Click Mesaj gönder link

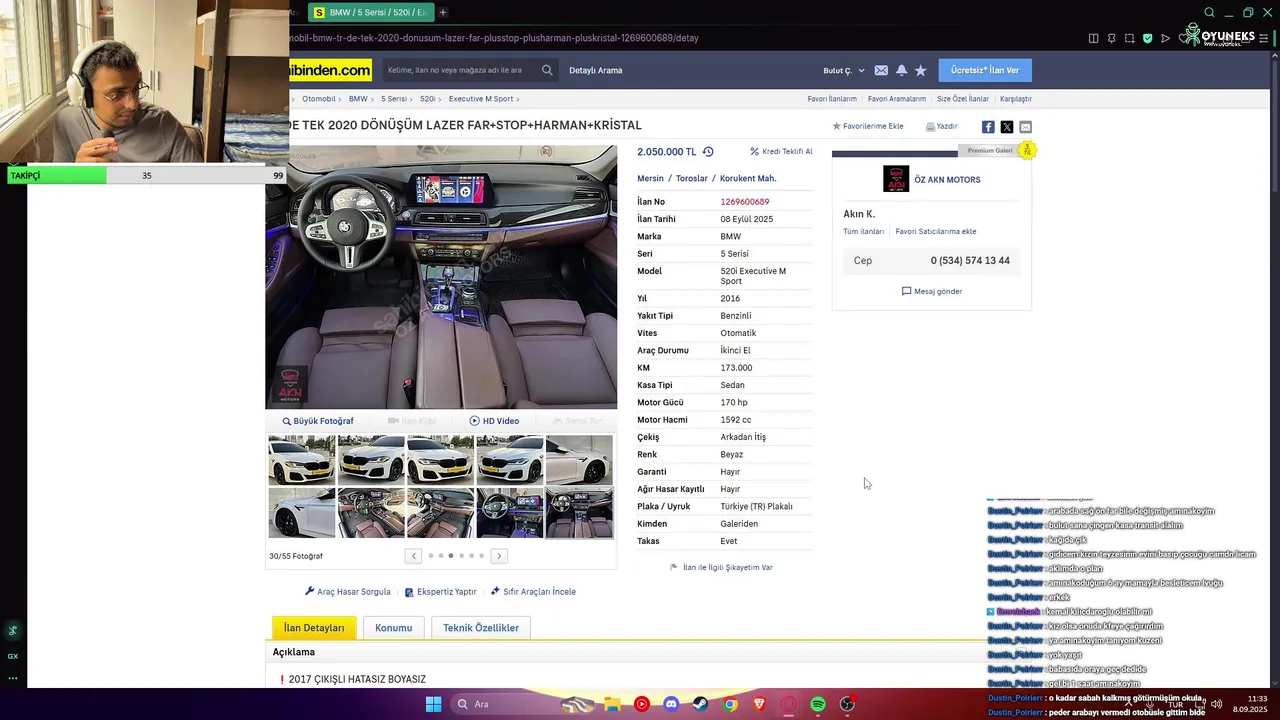932,291
